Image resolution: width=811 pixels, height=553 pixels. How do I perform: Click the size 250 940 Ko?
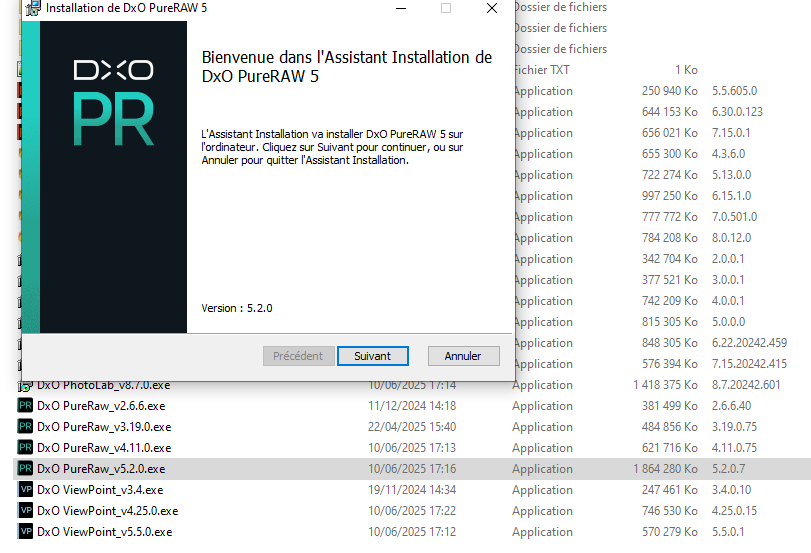pyautogui.click(x=670, y=91)
